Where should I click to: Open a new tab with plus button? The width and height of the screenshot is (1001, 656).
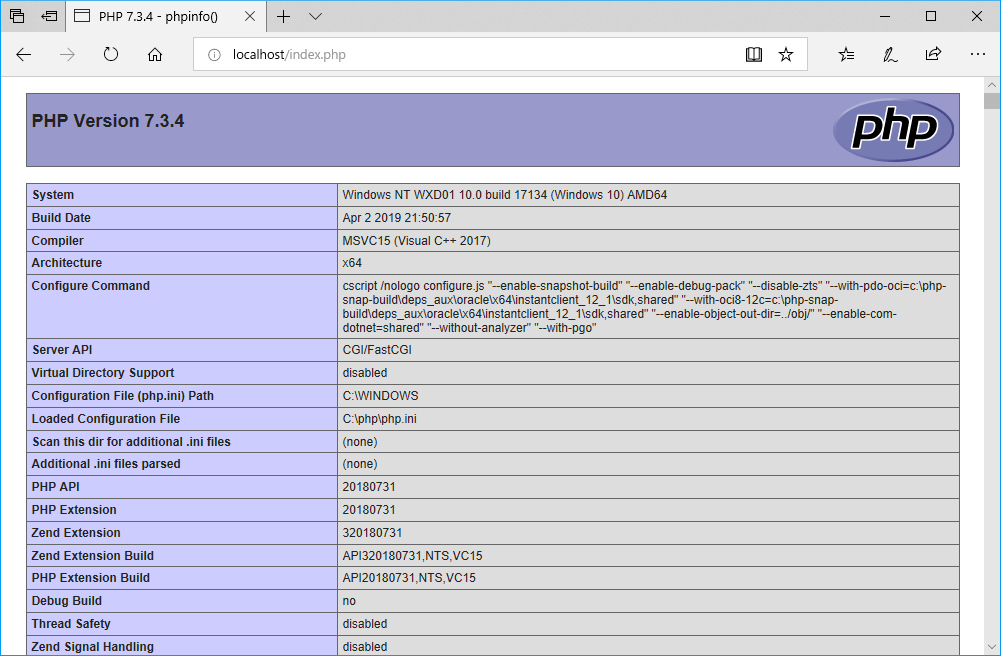coord(282,17)
